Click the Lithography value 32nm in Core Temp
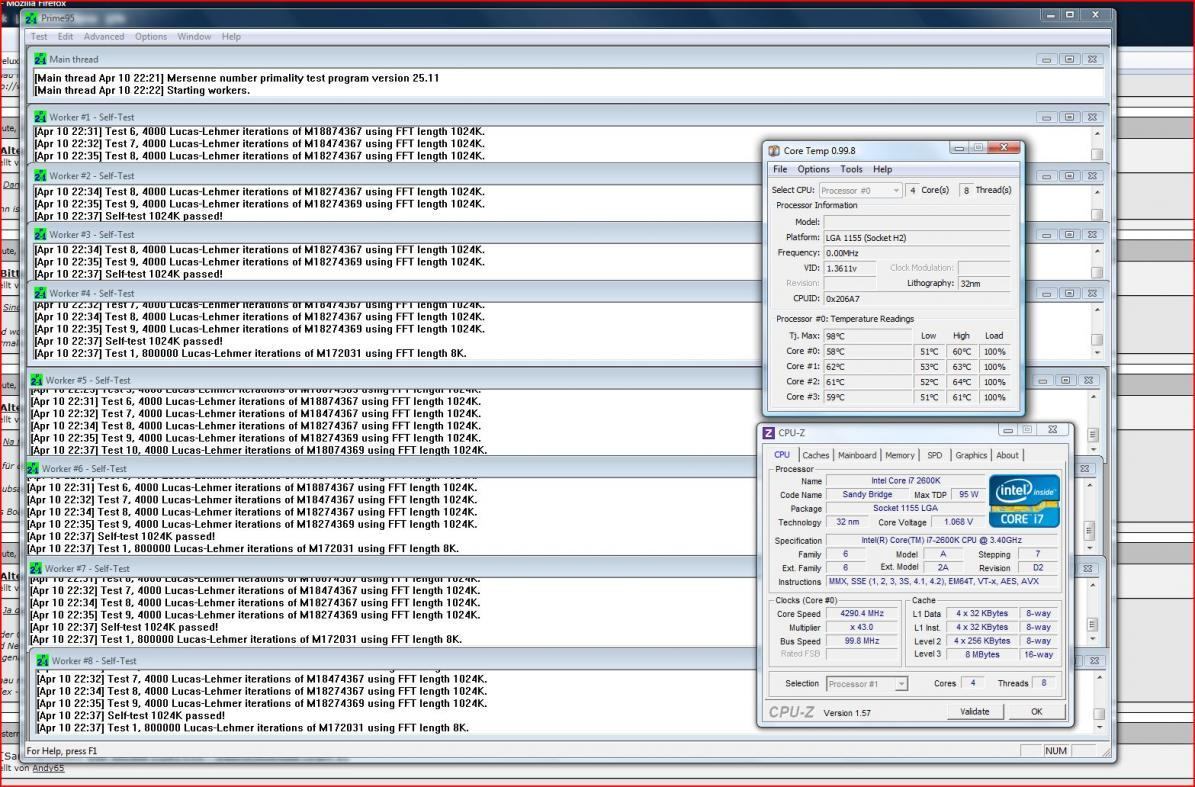This screenshot has width=1195, height=787. point(984,283)
